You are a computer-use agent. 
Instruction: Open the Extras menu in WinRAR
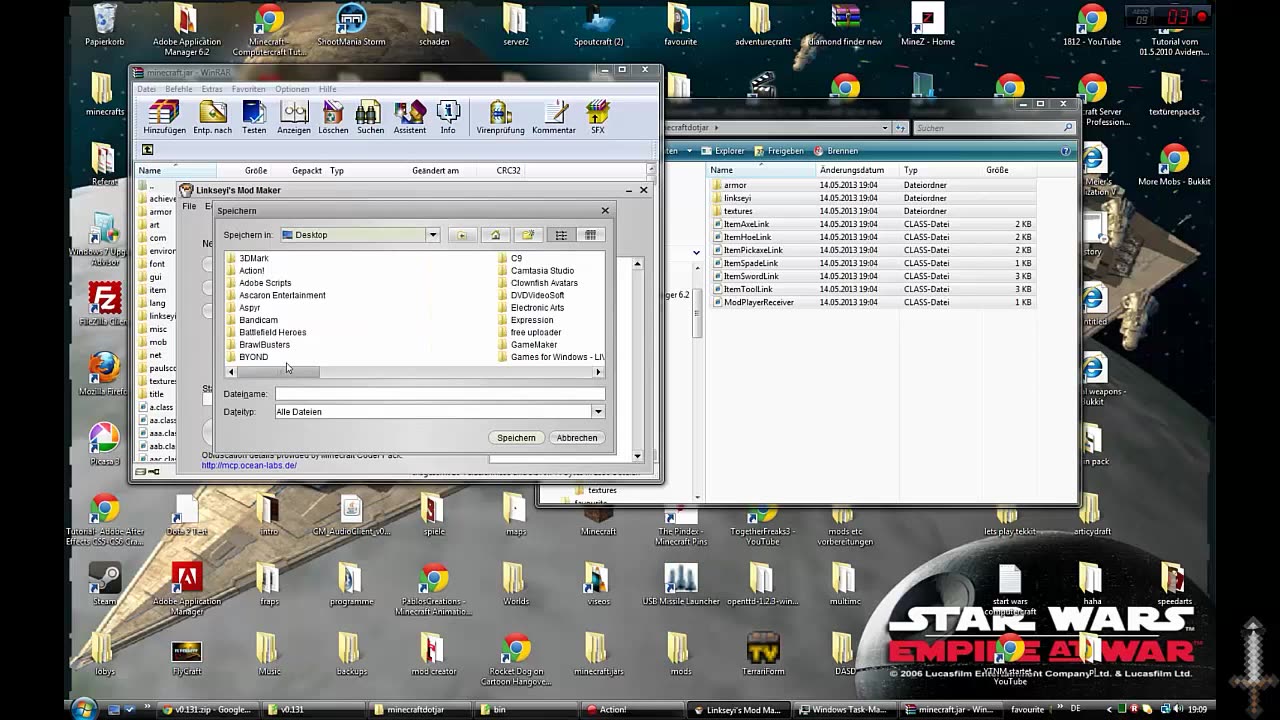212,89
